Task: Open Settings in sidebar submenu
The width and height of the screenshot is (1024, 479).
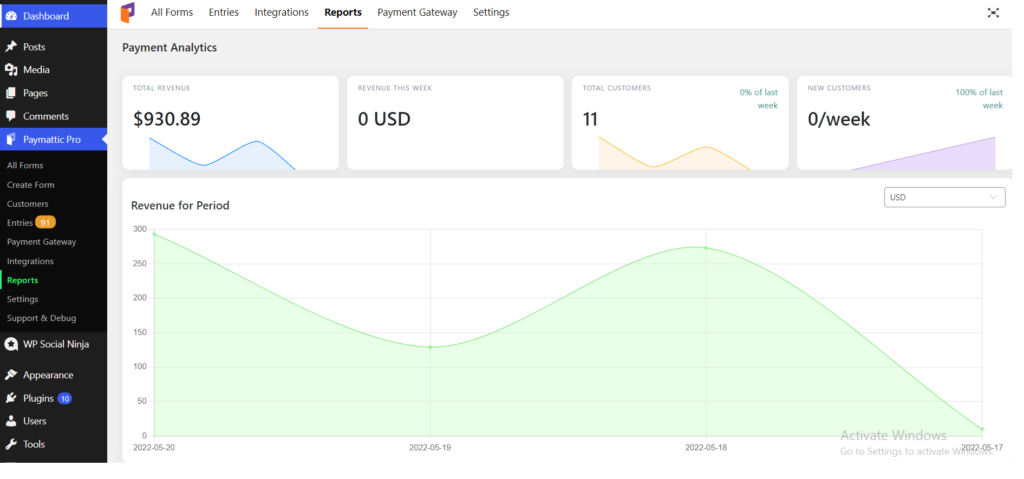Action: pos(23,299)
